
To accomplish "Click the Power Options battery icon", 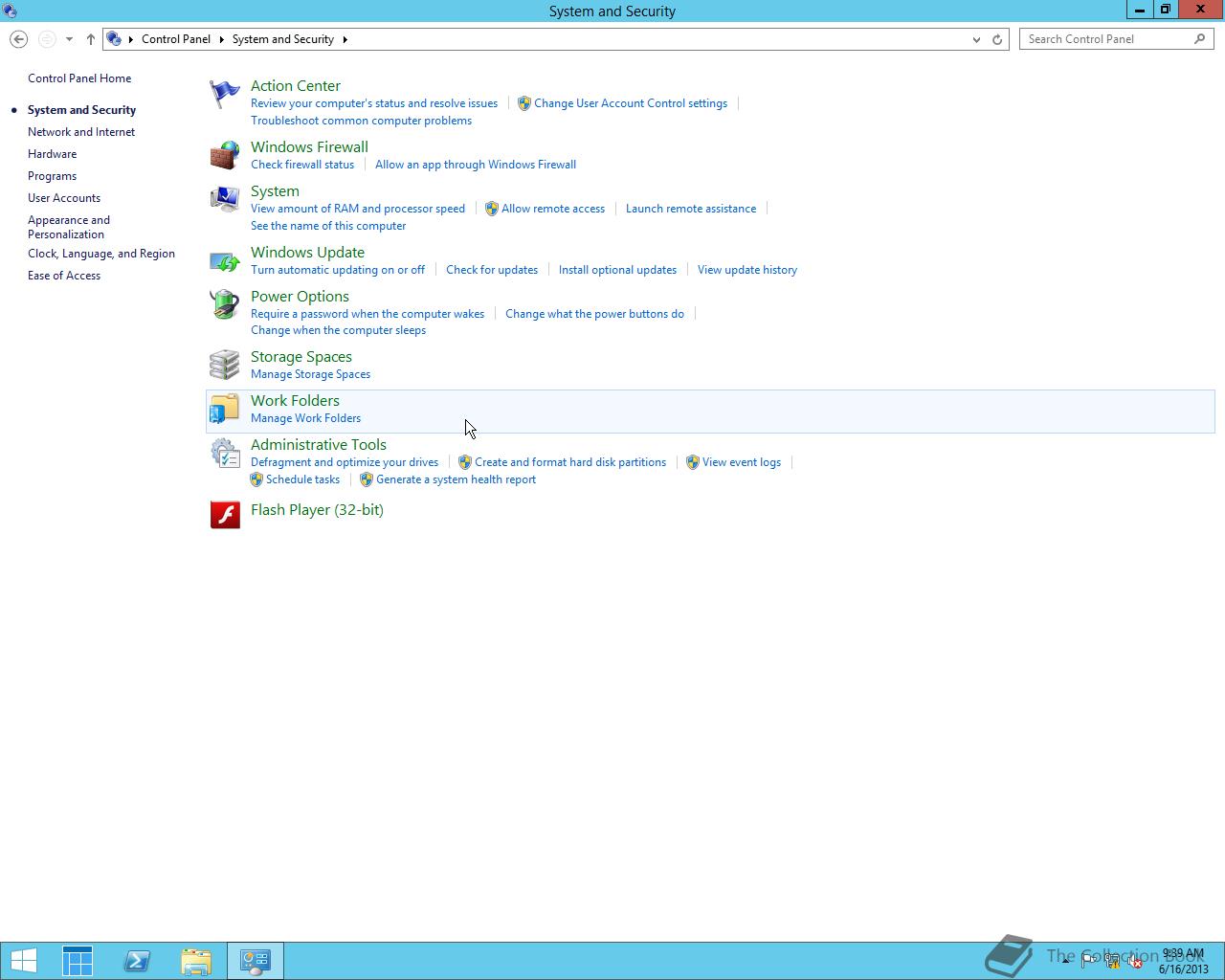I will tap(225, 304).
